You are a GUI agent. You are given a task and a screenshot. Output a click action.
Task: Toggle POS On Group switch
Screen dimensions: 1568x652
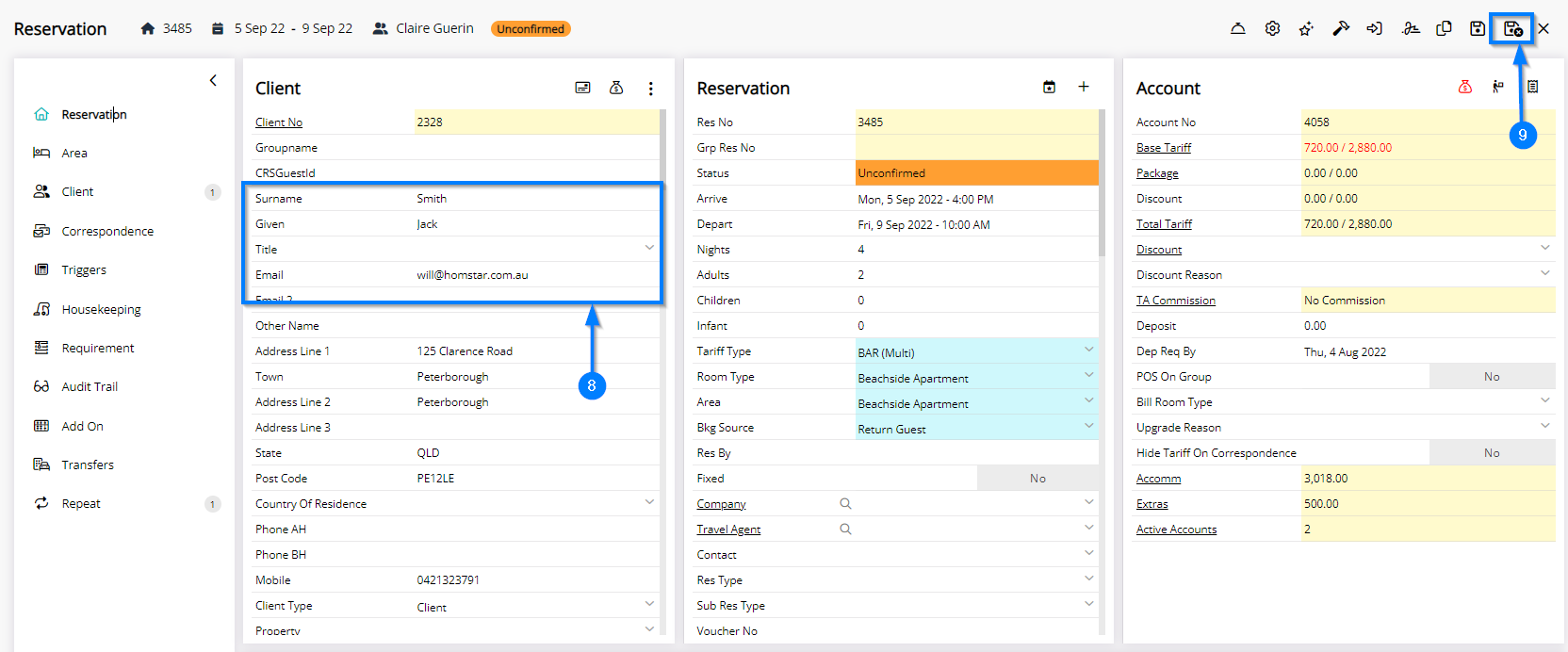(1491, 377)
